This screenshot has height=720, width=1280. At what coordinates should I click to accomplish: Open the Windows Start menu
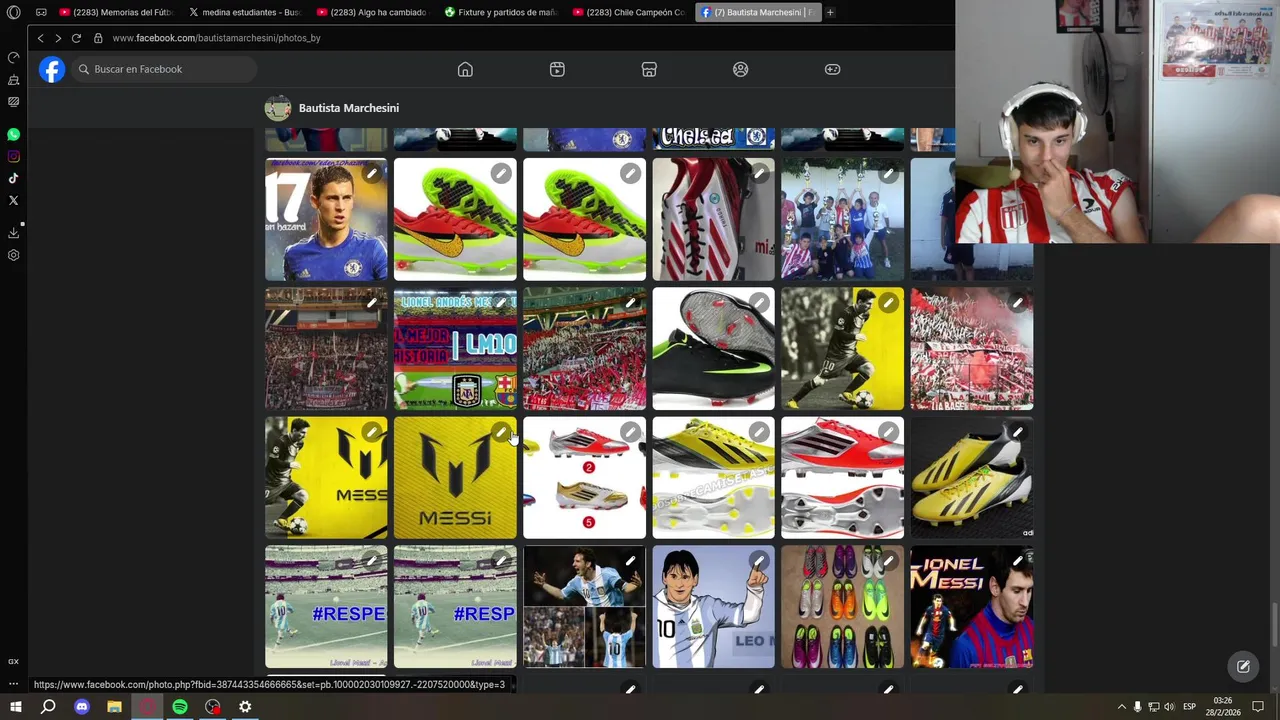point(15,707)
